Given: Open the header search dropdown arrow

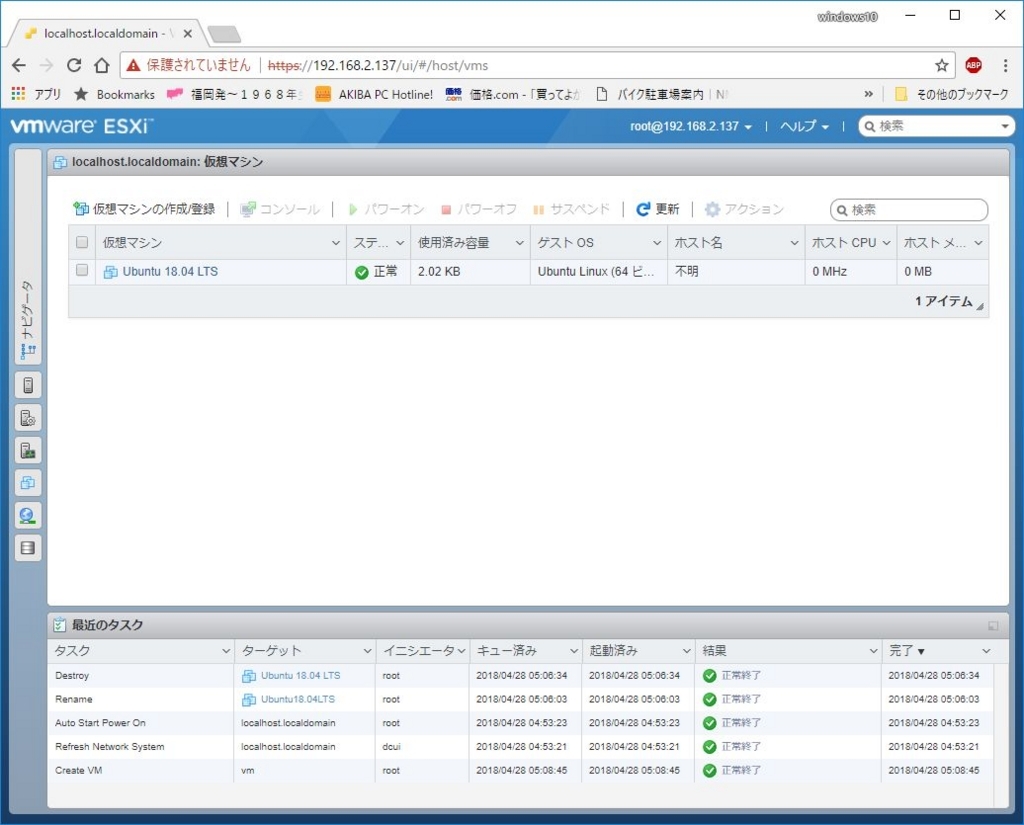Looking at the screenshot, I should (1005, 126).
